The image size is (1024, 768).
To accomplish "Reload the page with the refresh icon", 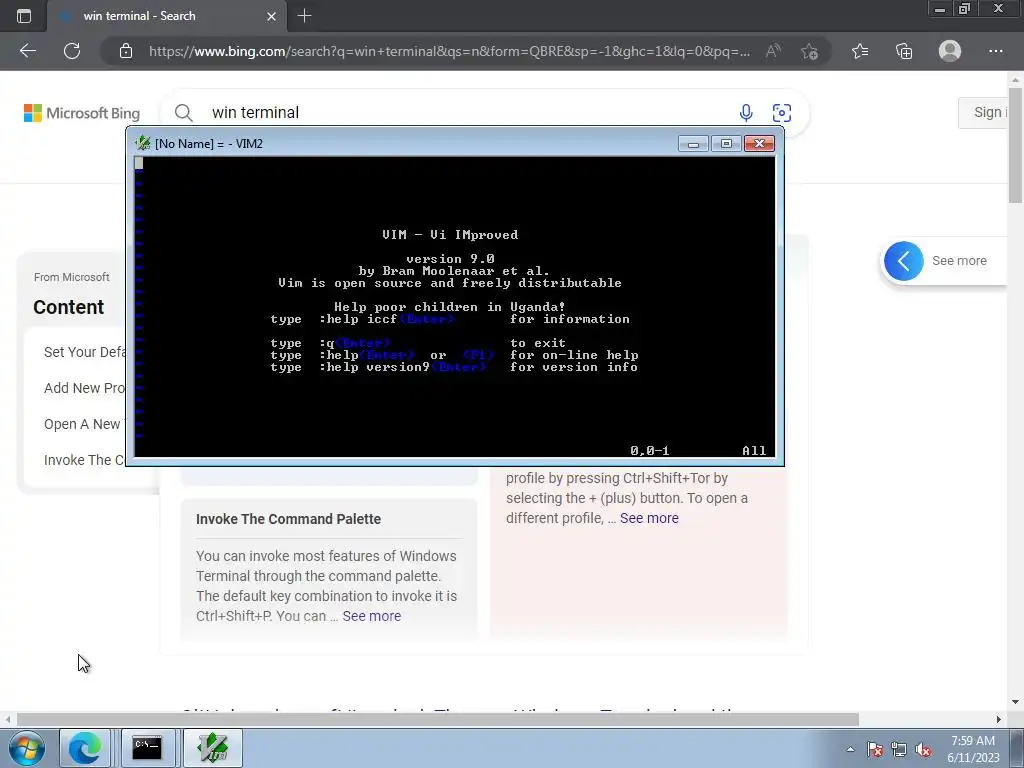I will pyautogui.click(x=72, y=51).
